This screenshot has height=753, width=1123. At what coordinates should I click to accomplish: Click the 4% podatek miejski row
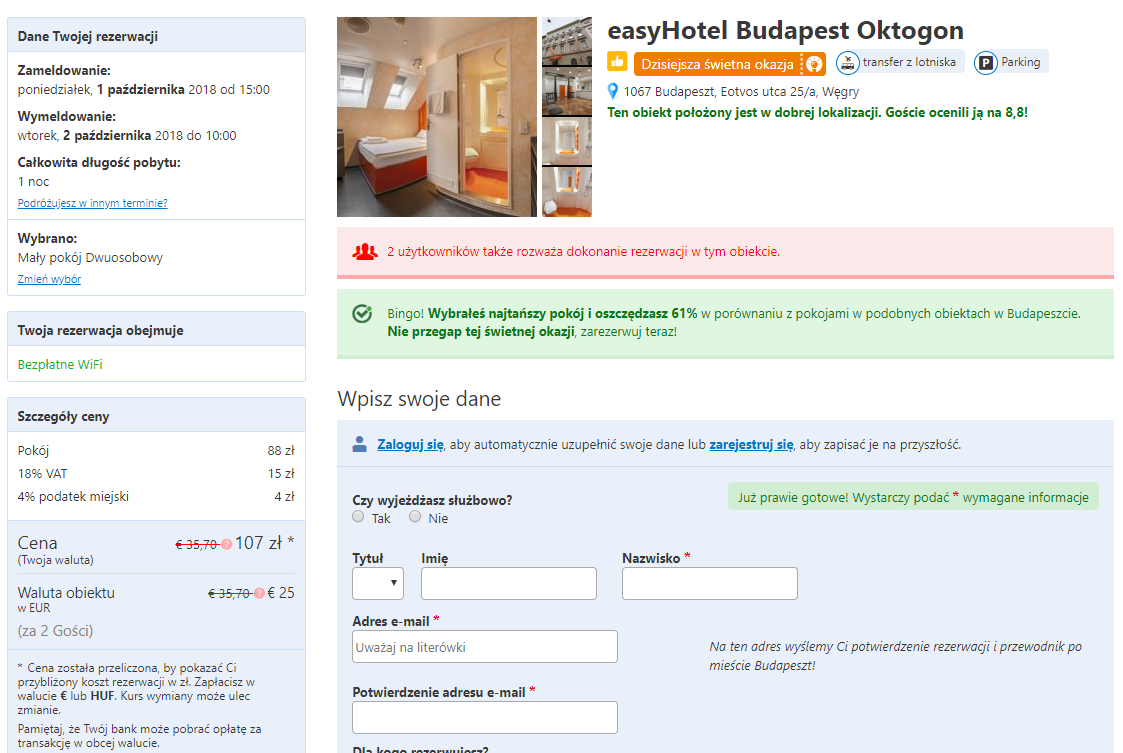point(156,497)
